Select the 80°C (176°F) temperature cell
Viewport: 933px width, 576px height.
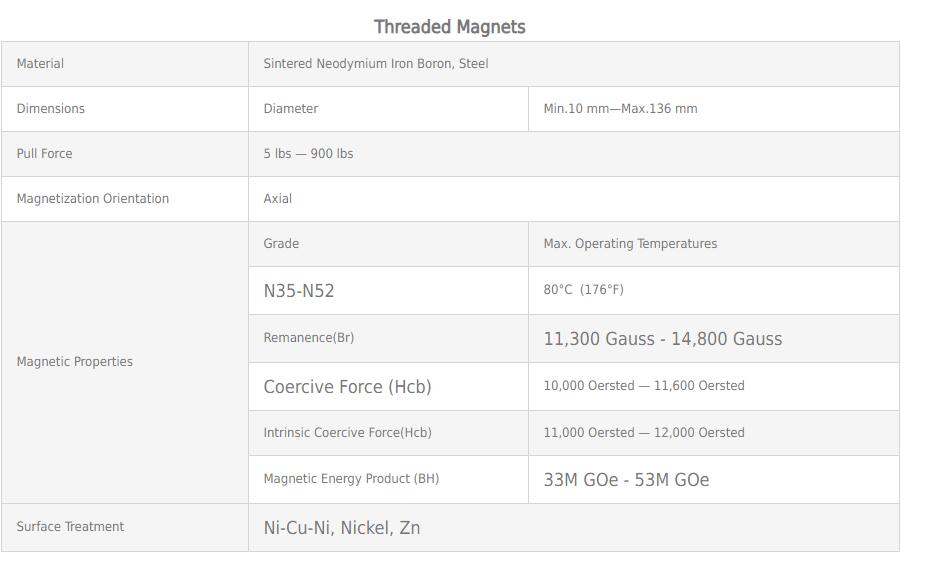(583, 290)
